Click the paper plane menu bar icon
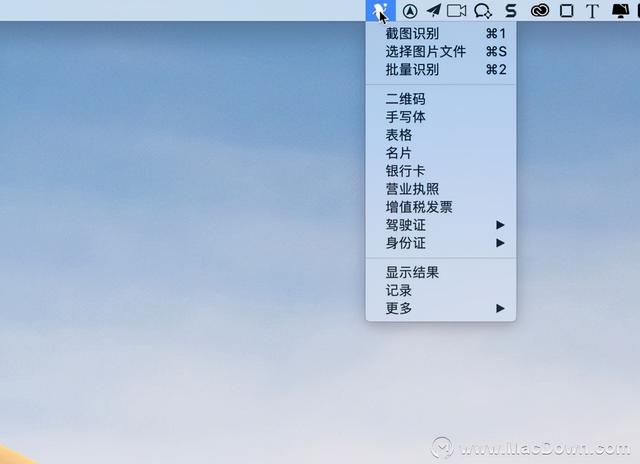This screenshot has width=640, height=464. pyautogui.click(x=433, y=11)
